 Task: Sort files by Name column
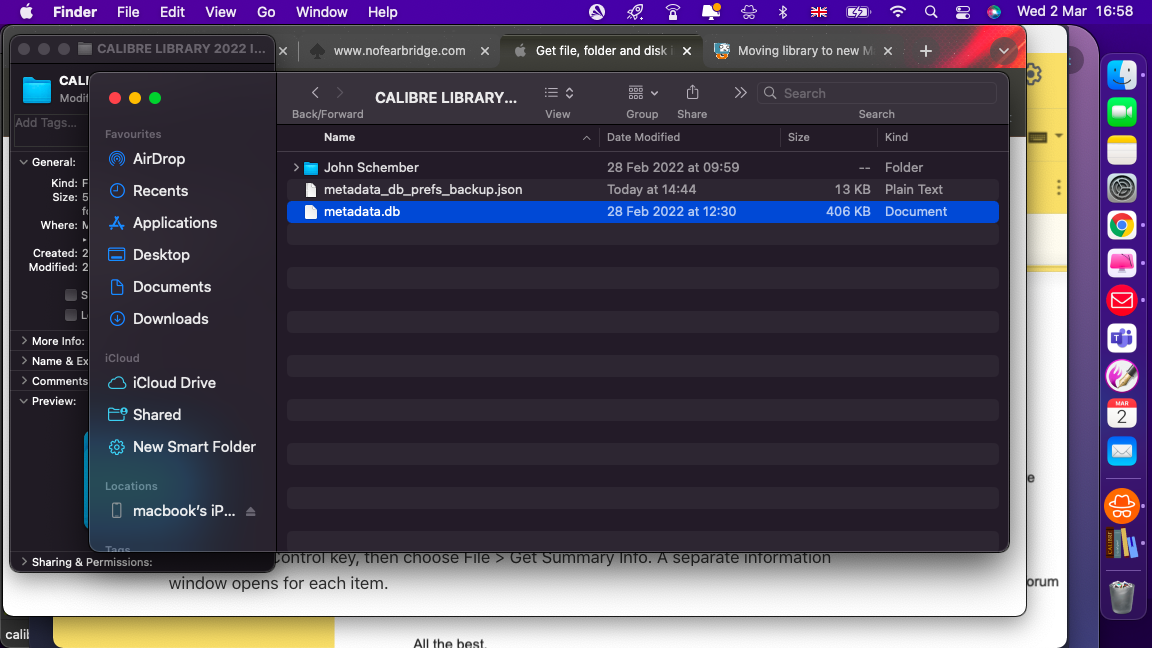(339, 137)
